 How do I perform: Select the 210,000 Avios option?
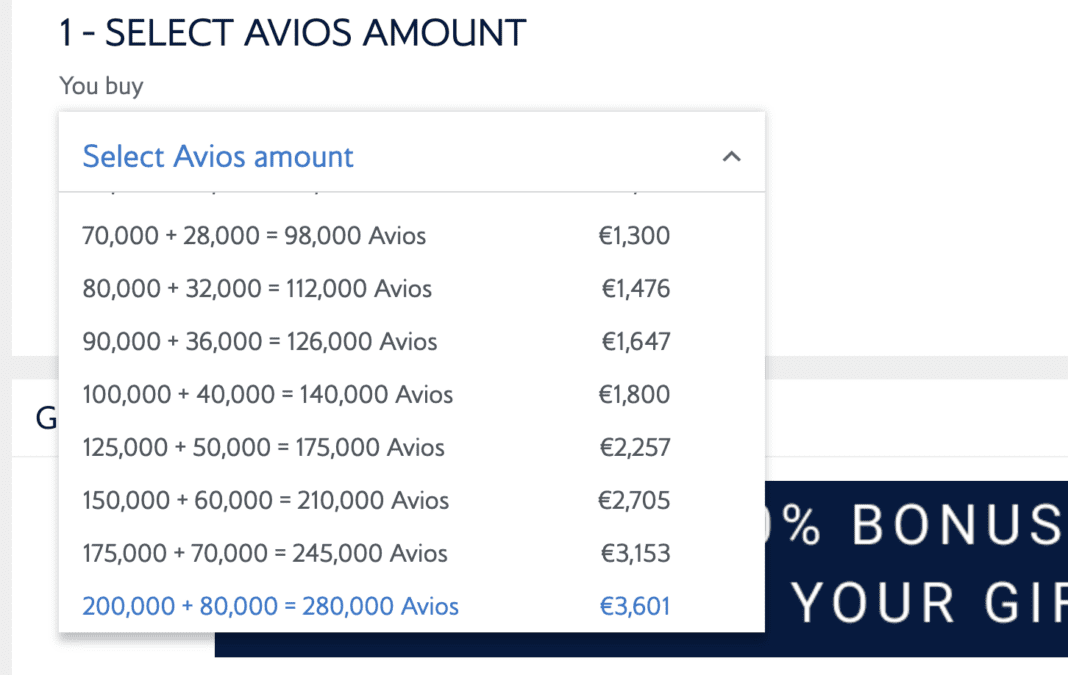pyautogui.click(x=411, y=501)
